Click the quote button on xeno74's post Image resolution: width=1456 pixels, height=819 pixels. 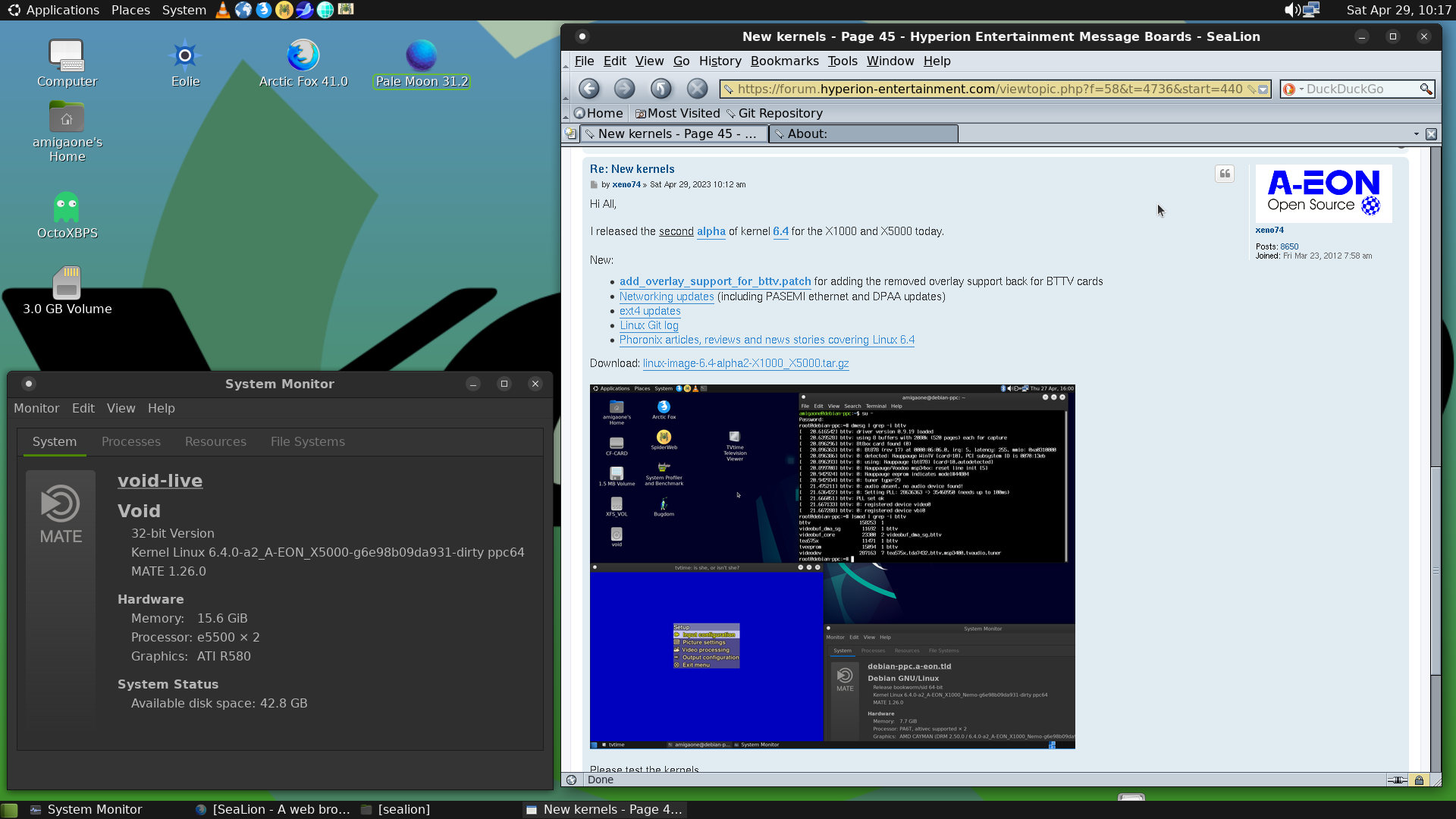point(1225,174)
